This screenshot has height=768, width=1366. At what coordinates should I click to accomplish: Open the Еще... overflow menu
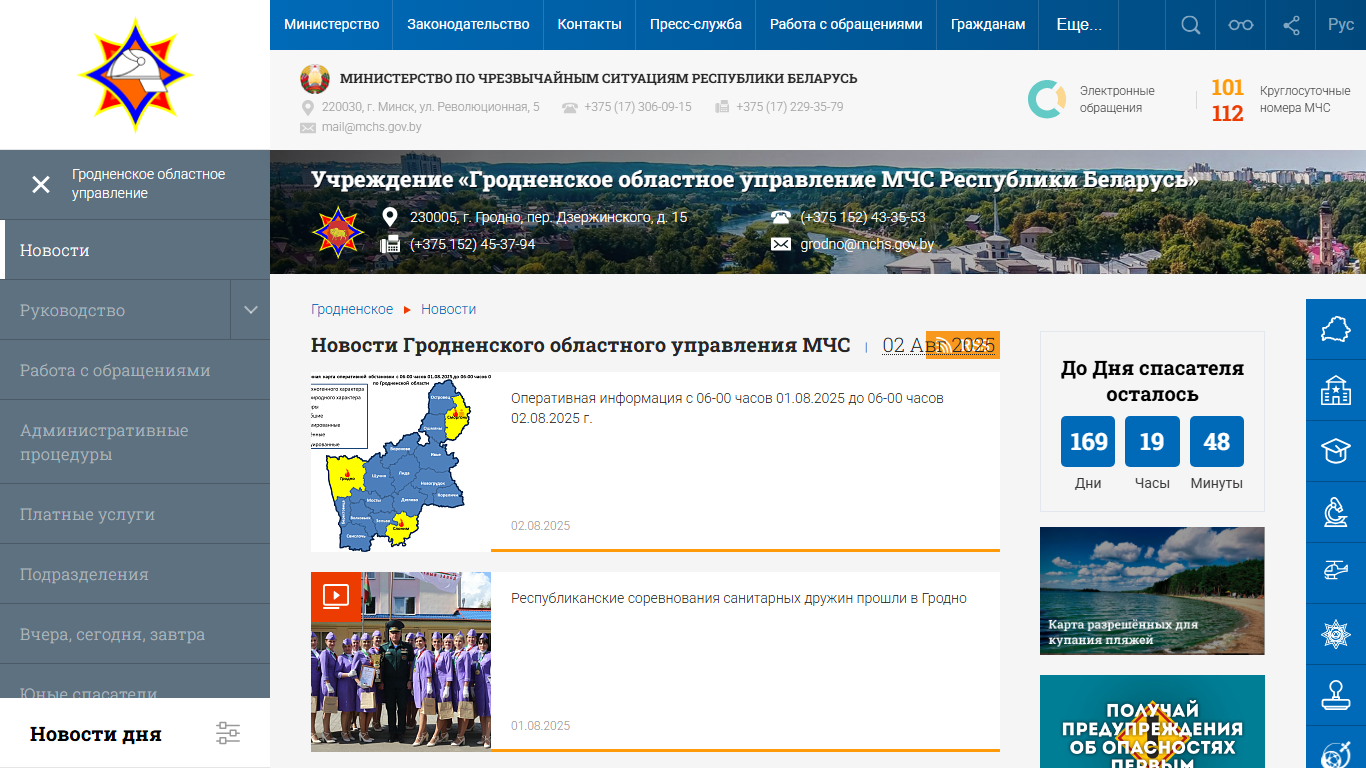[1079, 25]
